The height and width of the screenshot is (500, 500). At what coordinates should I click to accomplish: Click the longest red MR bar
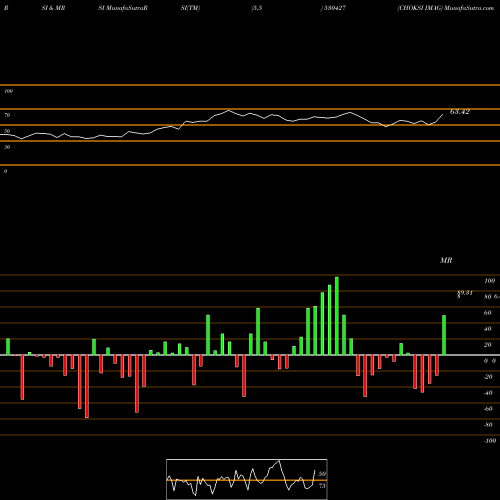[x=87, y=386]
